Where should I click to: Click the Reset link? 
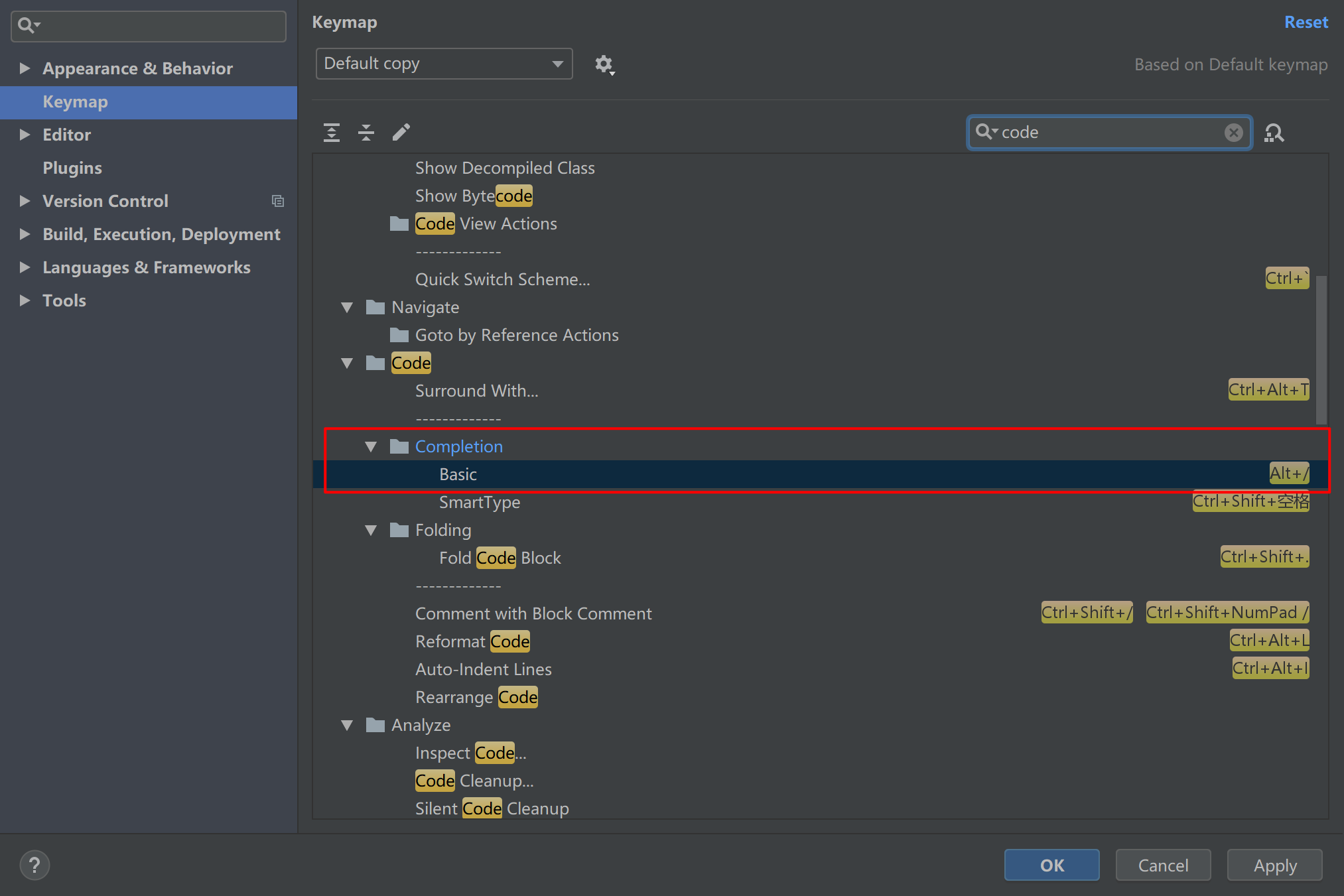coord(1306,23)
